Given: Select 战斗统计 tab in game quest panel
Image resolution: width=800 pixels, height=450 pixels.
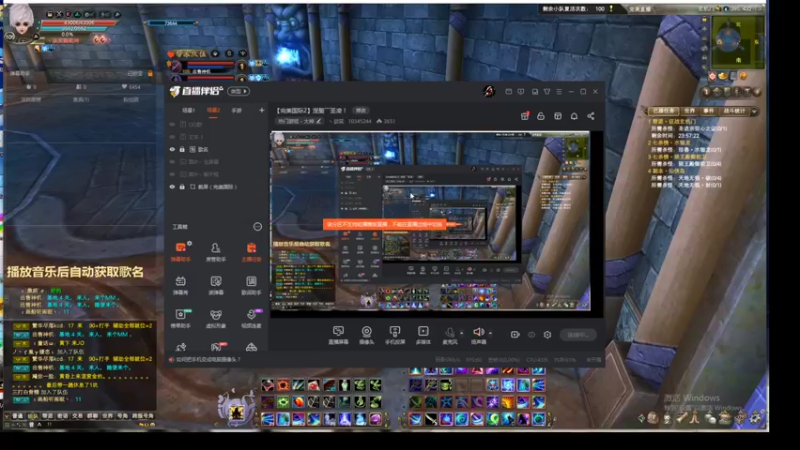Looking at the screenshot, I should pyautogui.click(x=734, y=111).
